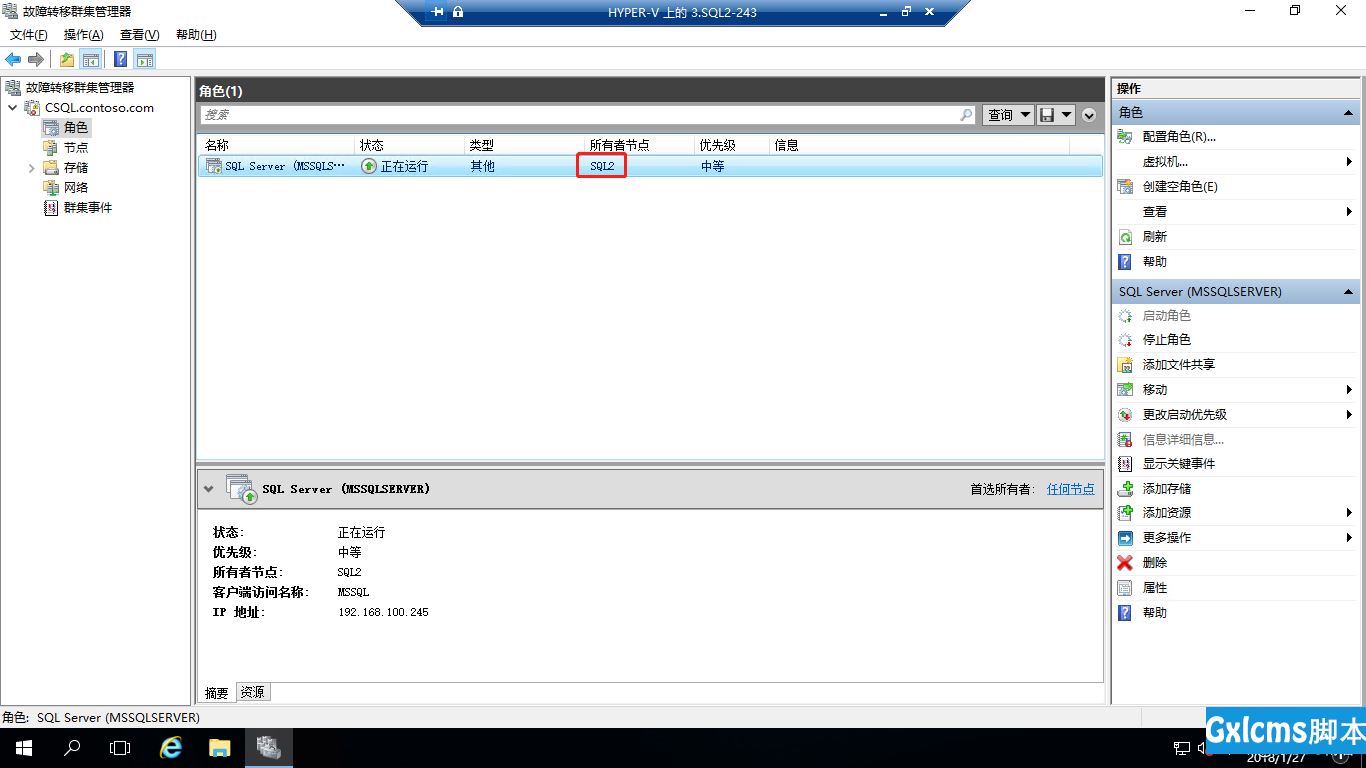Sort by 状态 column header
Screen dimensions: 1366x768
click(410, 145)
